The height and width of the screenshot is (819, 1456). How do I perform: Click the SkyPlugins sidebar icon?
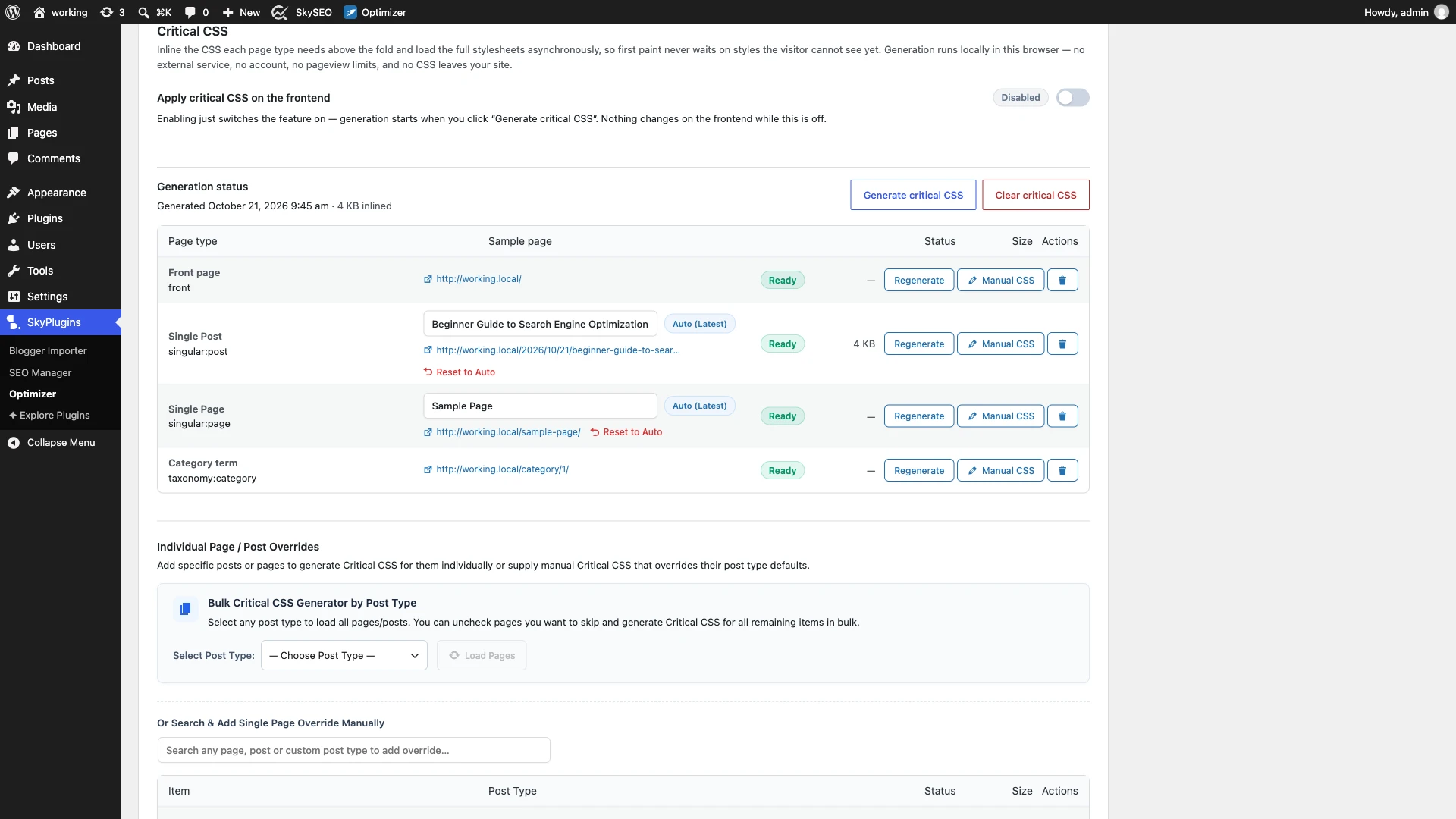(x=14, y=322)
